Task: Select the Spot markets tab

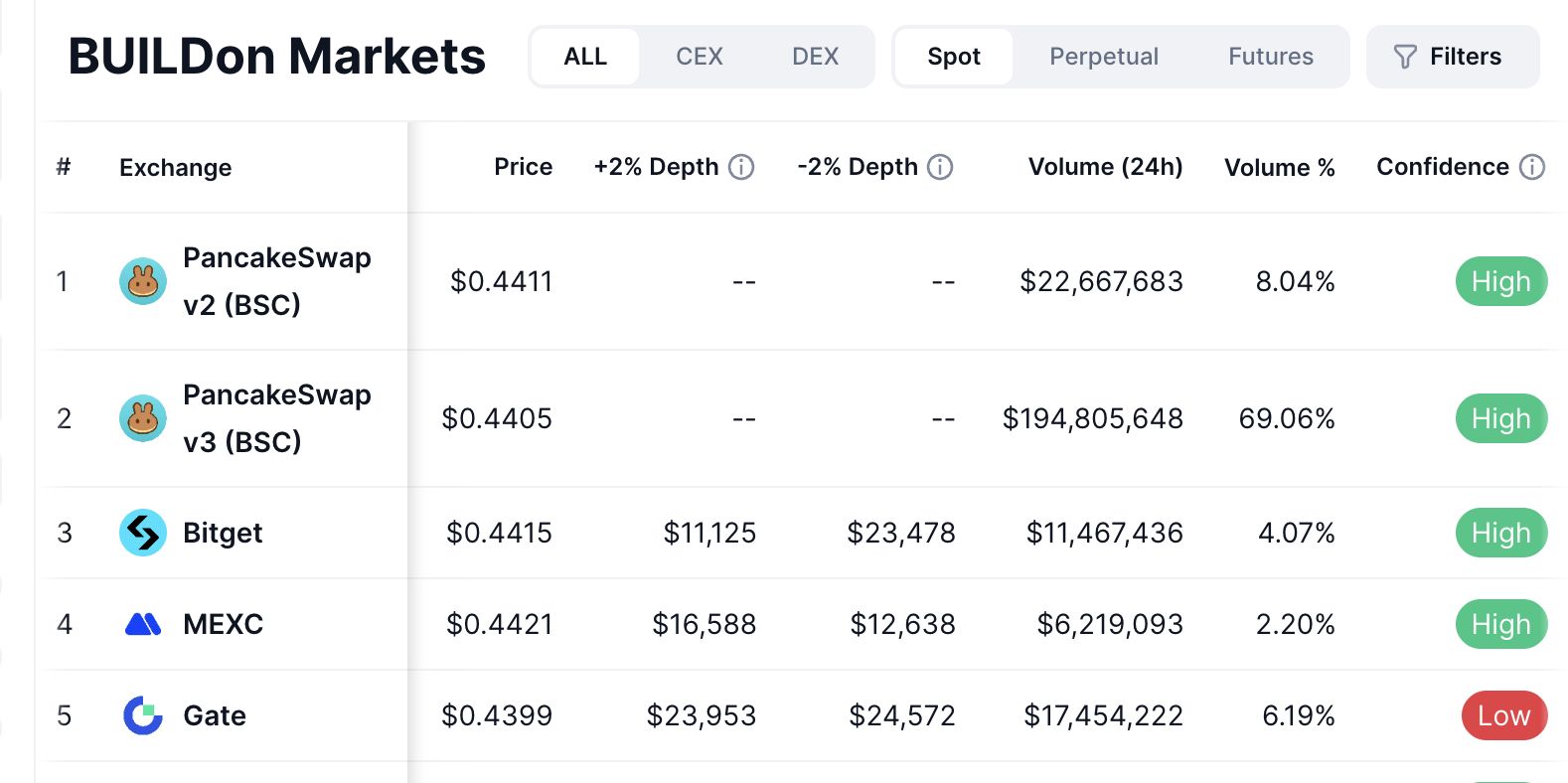Action: 953,57
